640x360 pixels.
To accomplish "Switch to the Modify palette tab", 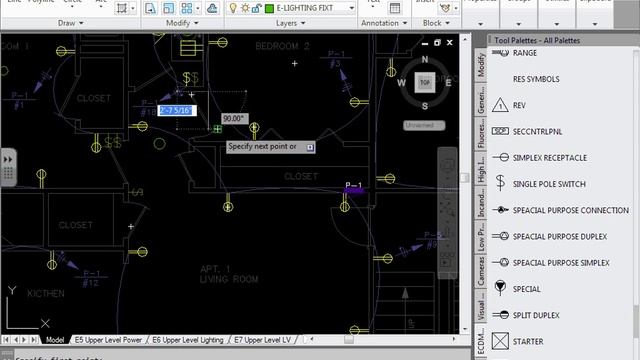I will (x=481, y=65).
